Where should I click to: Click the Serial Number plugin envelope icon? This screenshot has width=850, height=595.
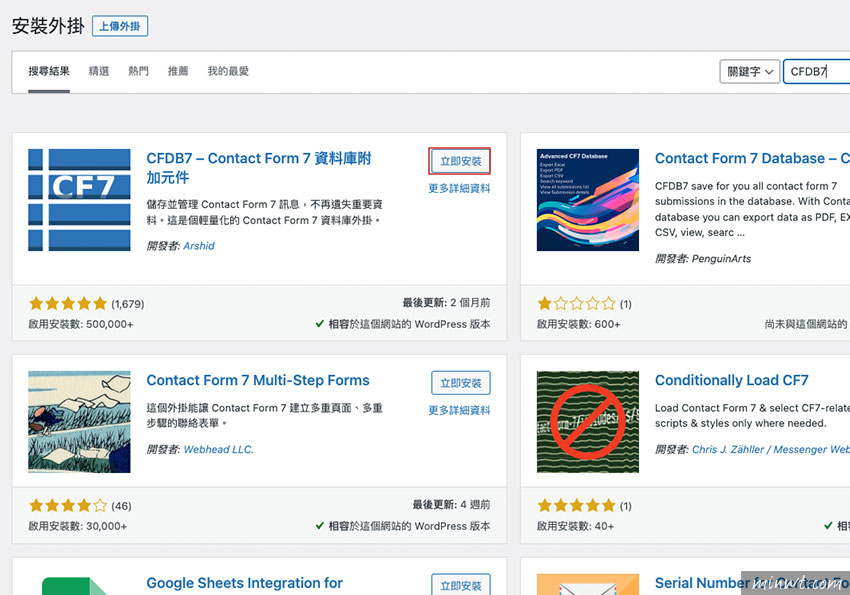pos(588,585)
